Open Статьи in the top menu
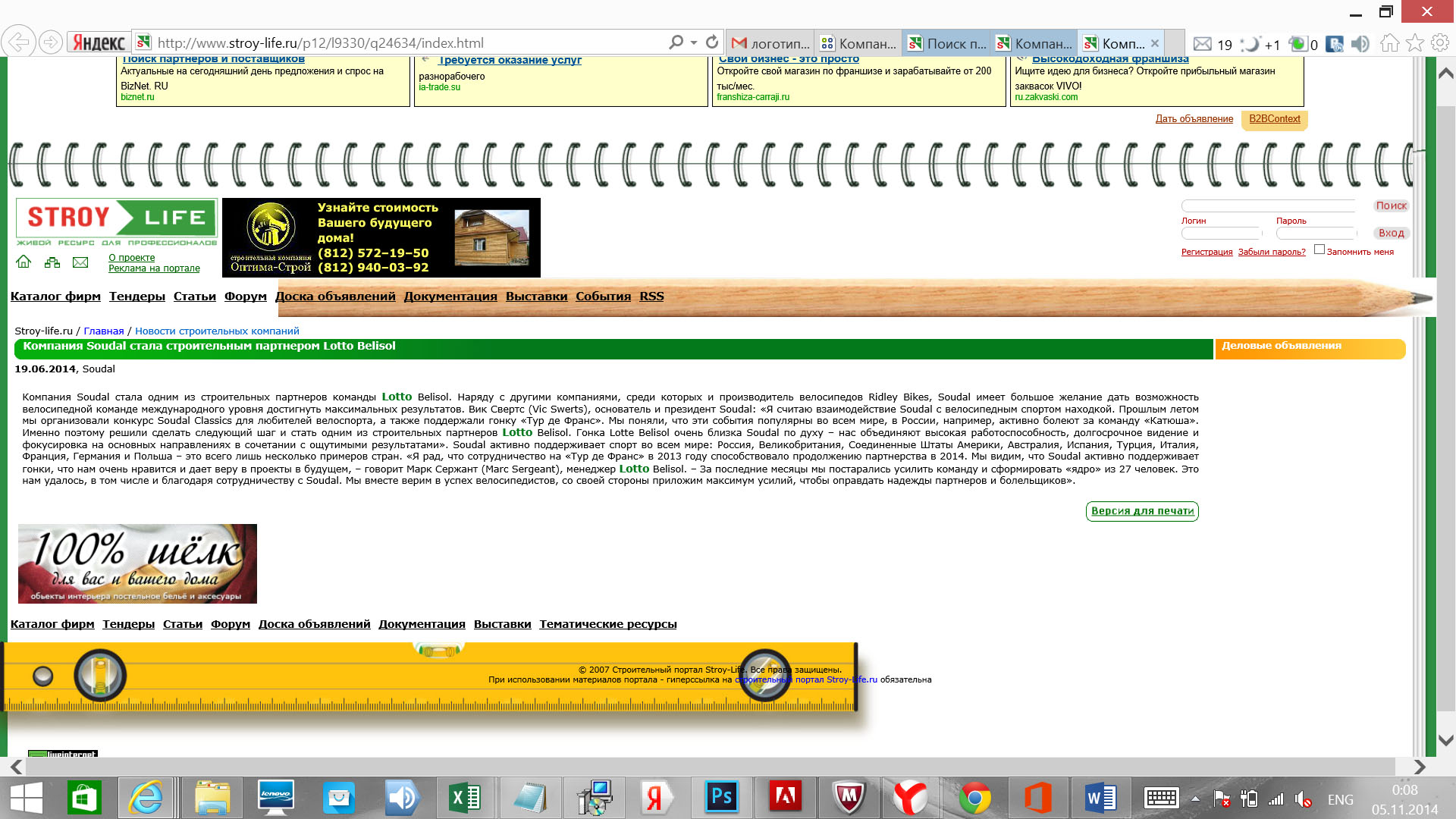The image size is (1456, 819). coord(195,297)
